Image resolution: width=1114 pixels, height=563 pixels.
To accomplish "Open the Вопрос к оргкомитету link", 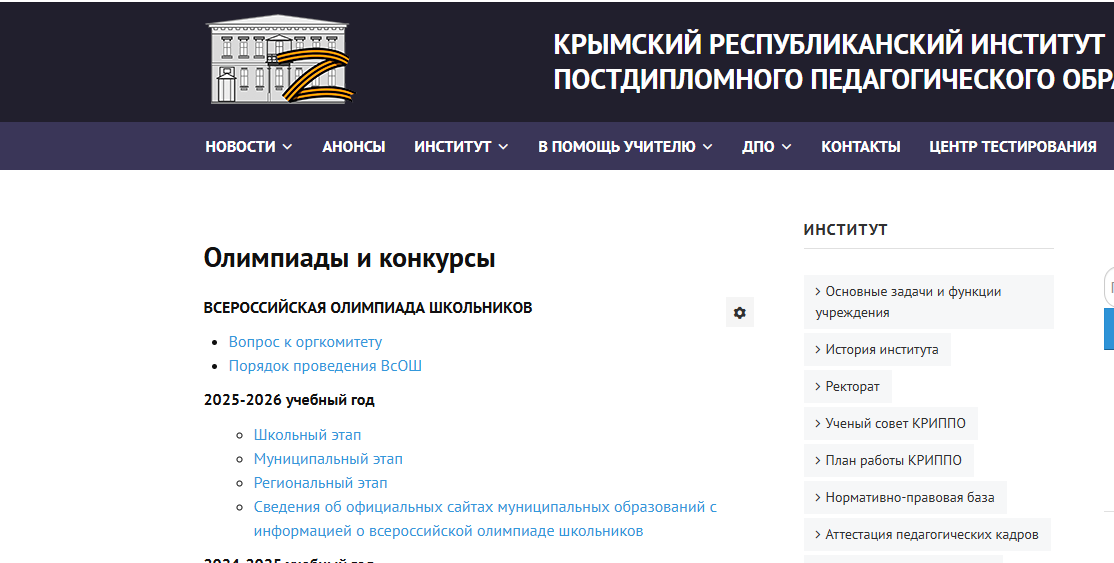I will click(x=305, y=342).
